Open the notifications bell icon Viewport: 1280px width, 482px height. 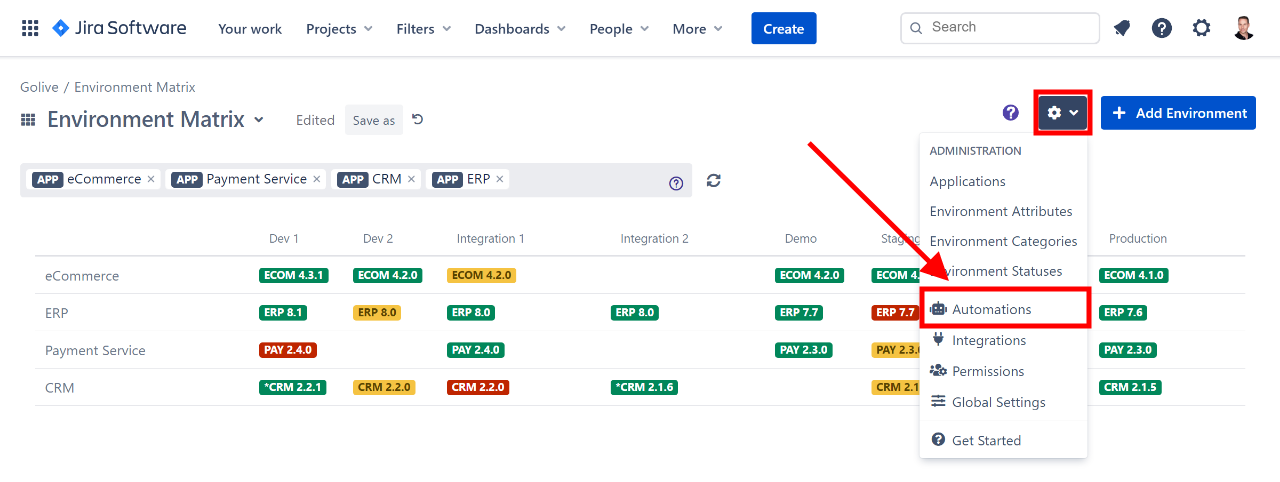(x=1122, y=28)
